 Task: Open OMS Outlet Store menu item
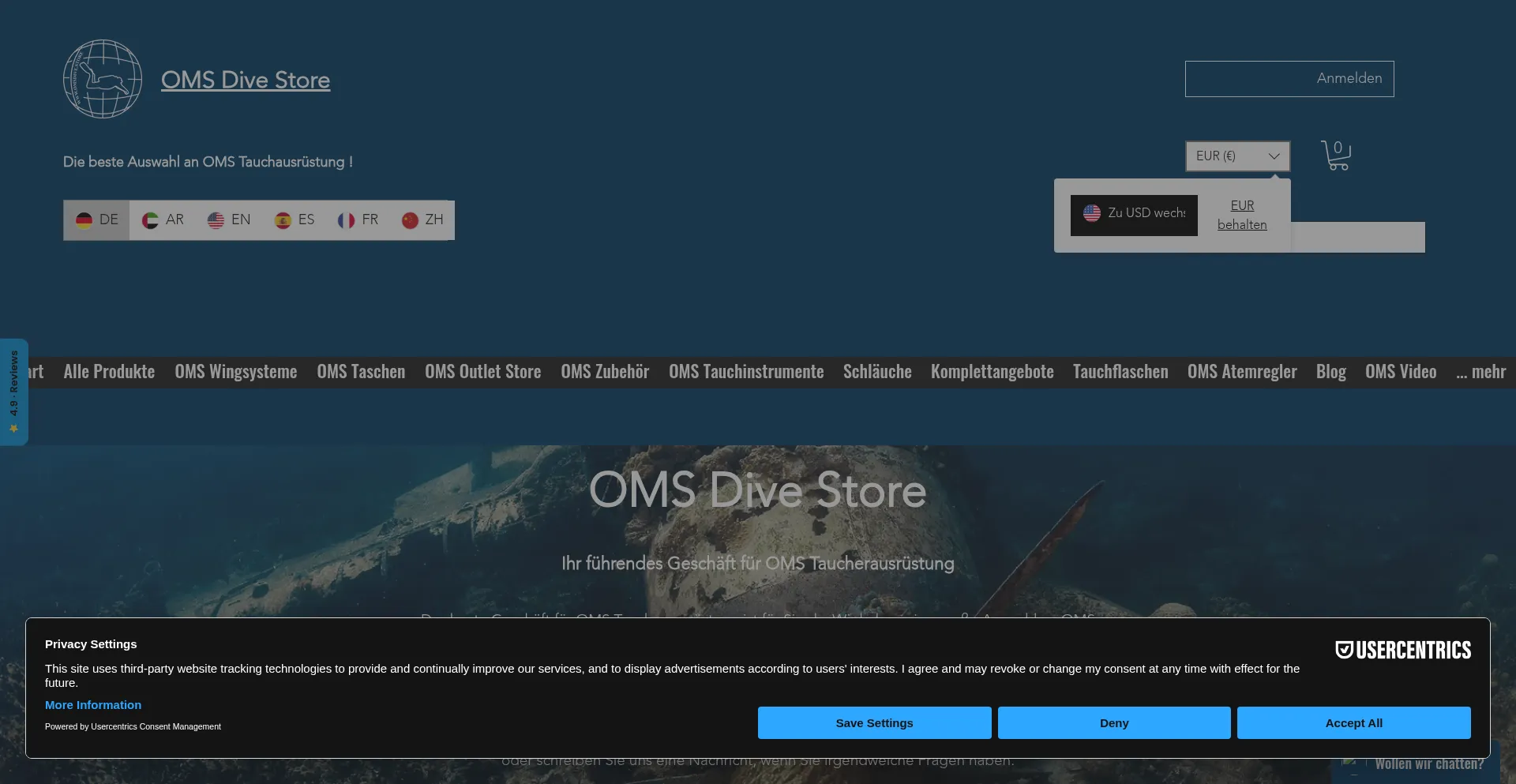coord(483,371)
